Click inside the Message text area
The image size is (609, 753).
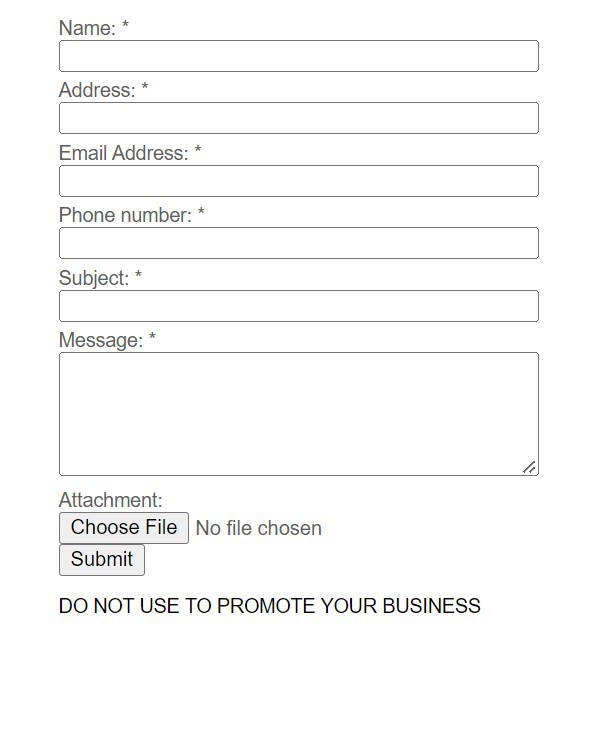pos(298,413)
